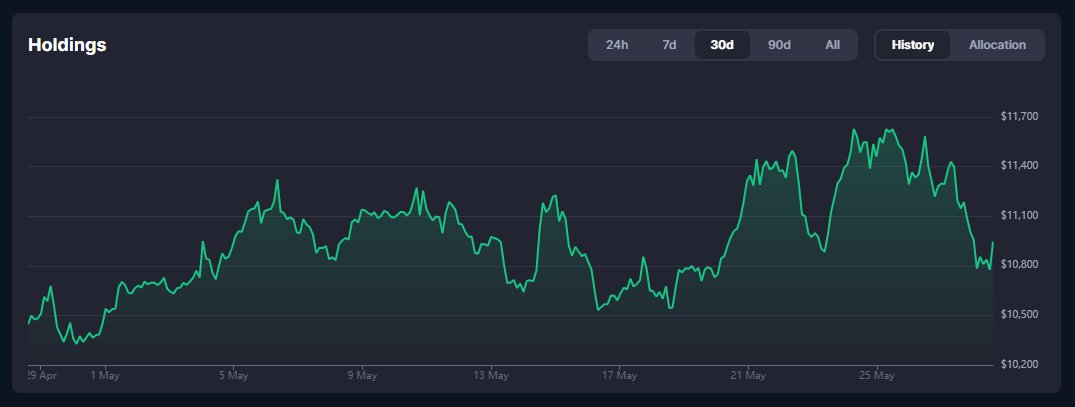
Task: Switch to History view
Action: click(x=913, y=45)
